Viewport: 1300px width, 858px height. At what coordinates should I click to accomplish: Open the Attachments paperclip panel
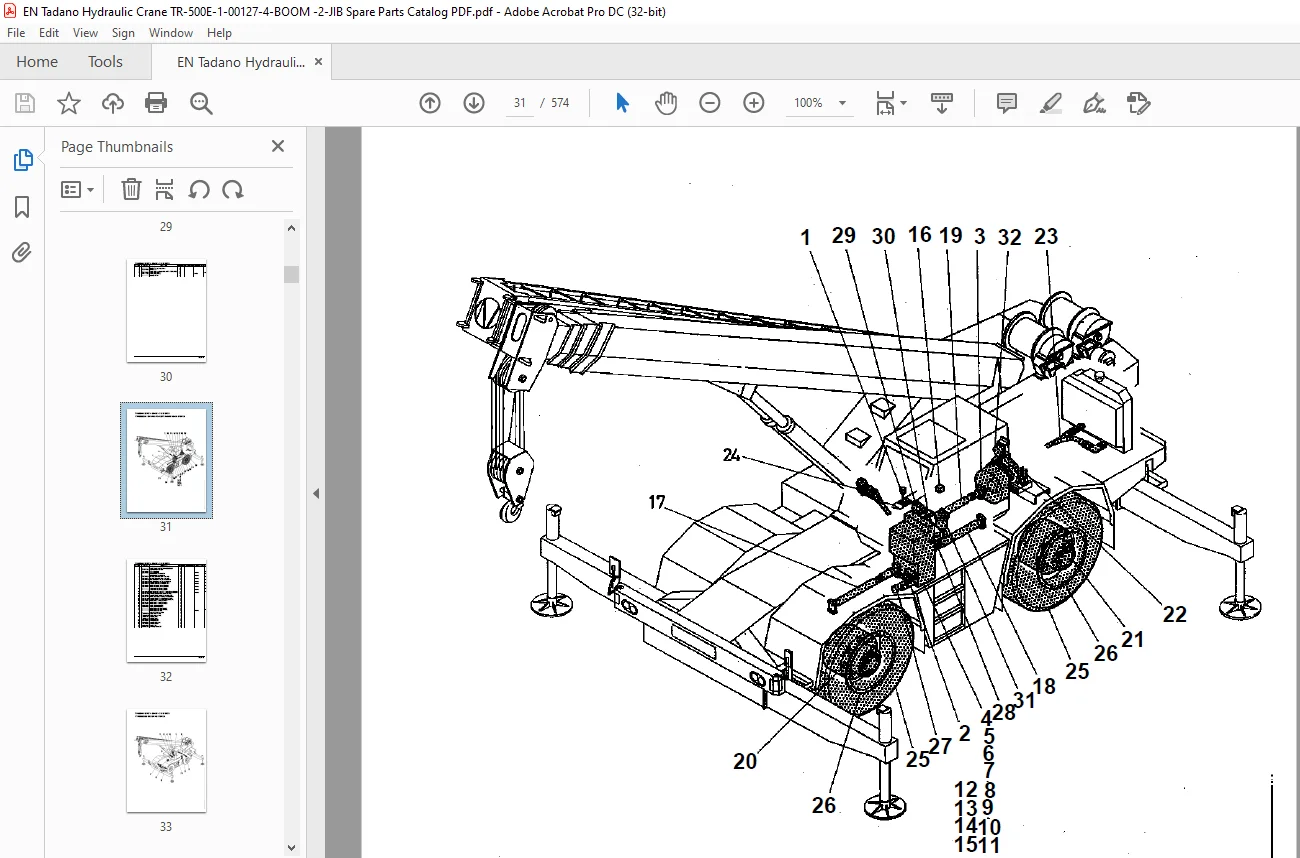[x=22, y=253]
